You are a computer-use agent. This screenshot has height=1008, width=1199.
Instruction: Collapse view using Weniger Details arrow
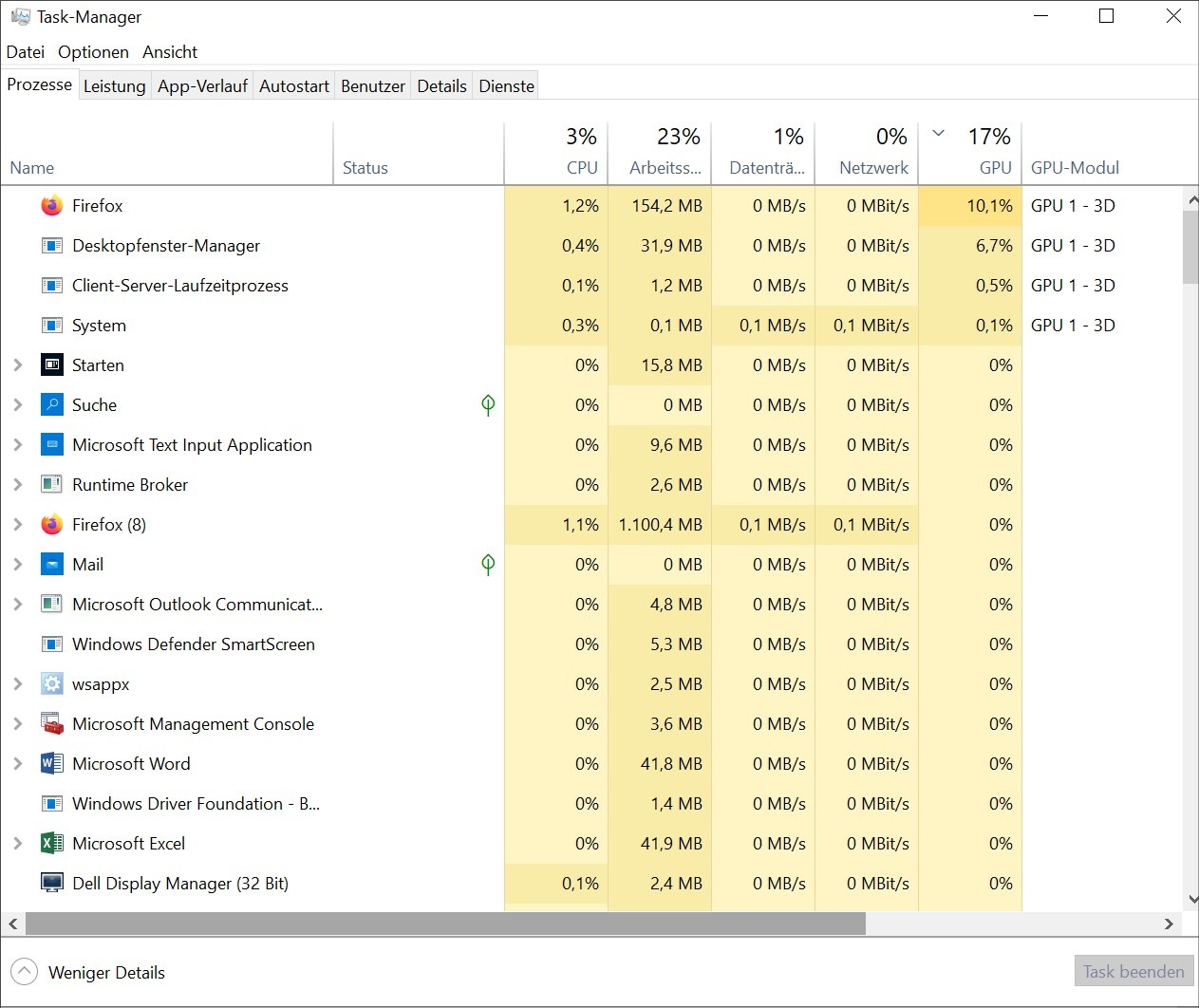click(25, 972)
